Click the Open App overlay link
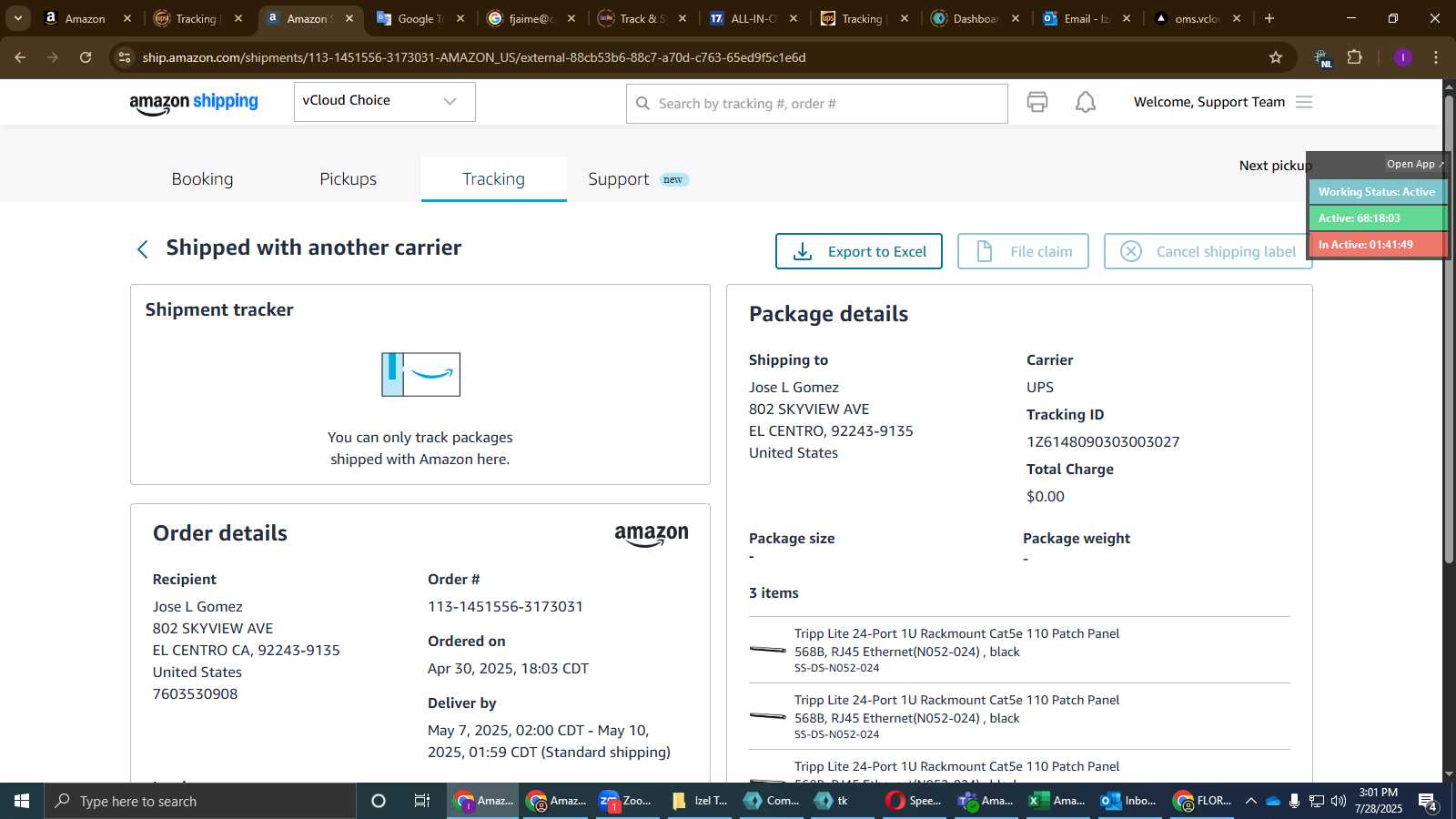 click(x=1414, y=164)
